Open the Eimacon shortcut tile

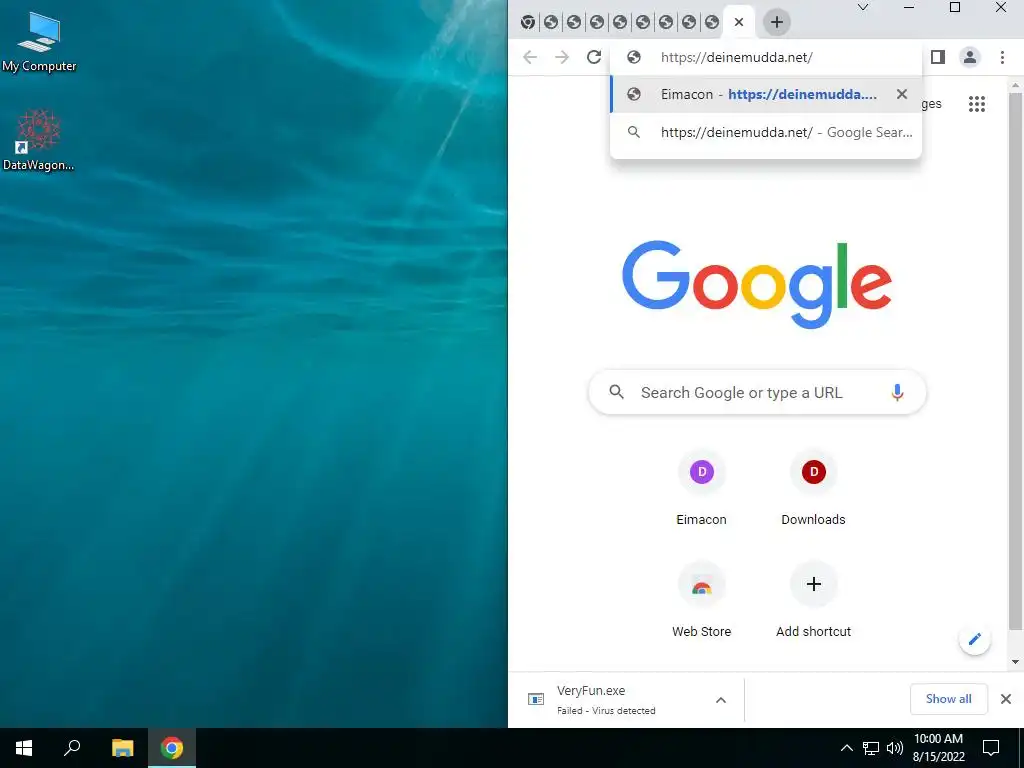(x=701, y=488)
